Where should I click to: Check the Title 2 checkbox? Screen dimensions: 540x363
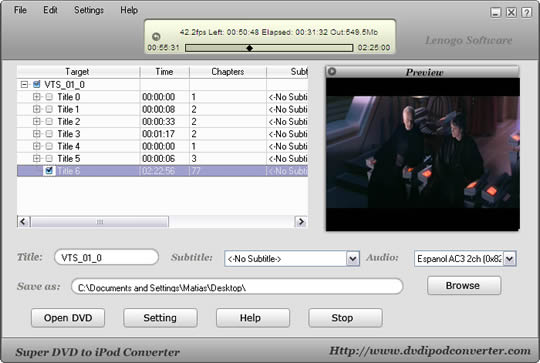[49, 122]
